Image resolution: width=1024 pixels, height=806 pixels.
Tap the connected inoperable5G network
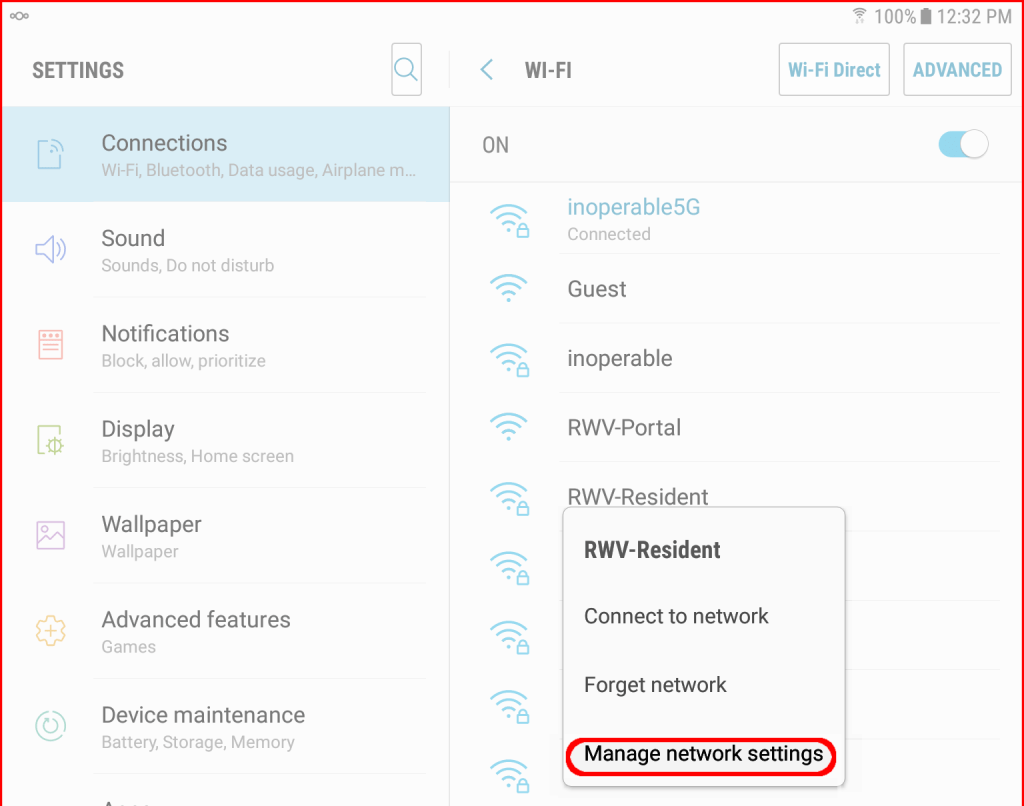click(x=633, y=218)
